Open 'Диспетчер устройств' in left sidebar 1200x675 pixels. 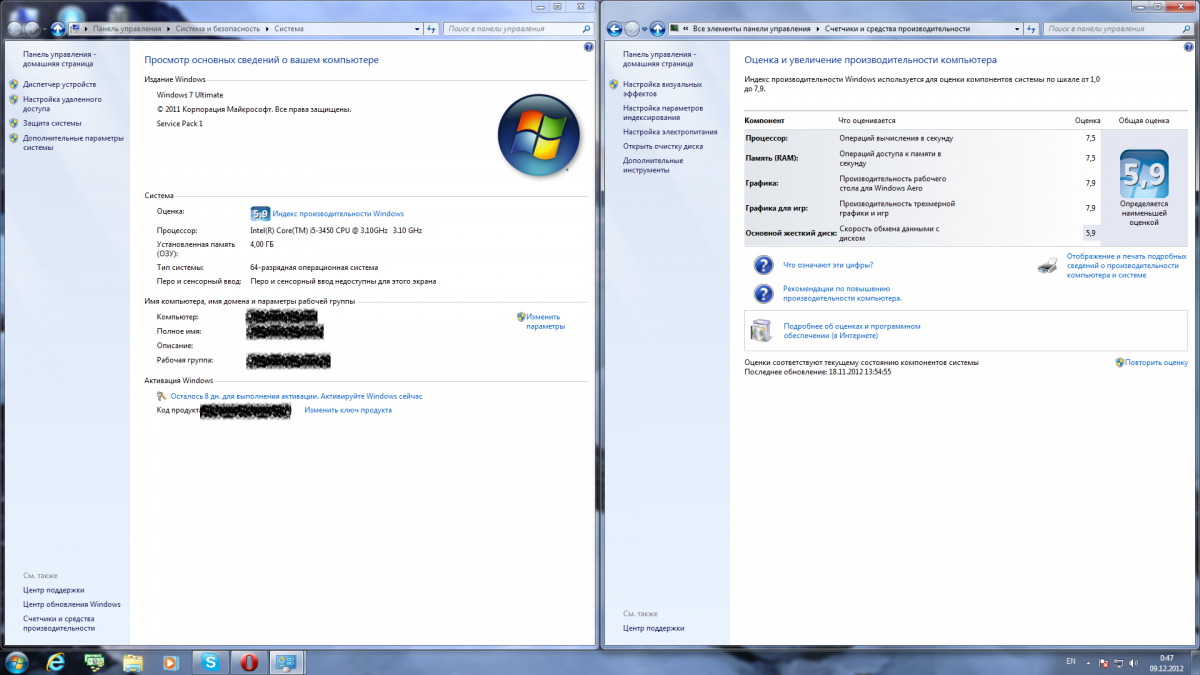point(60,84)
